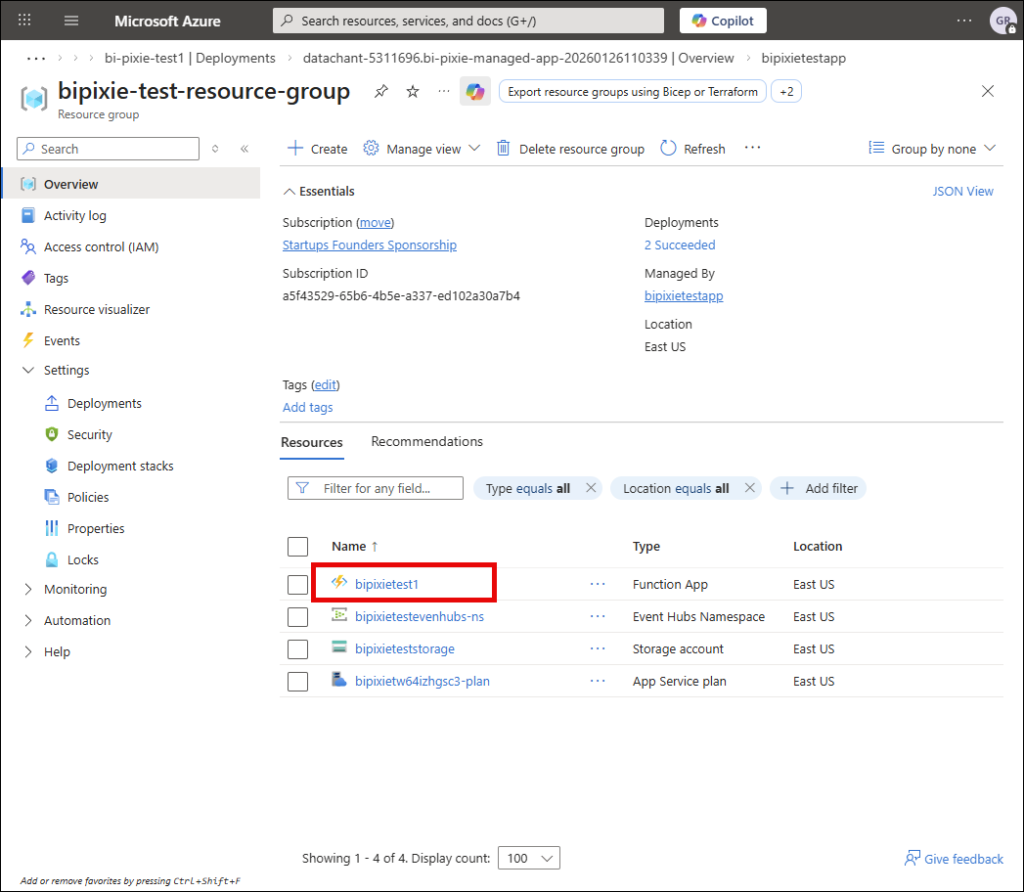This screenshot has width=1024, height=892.
Task: Add resource group to favorites star
Action: coord(413,92)
